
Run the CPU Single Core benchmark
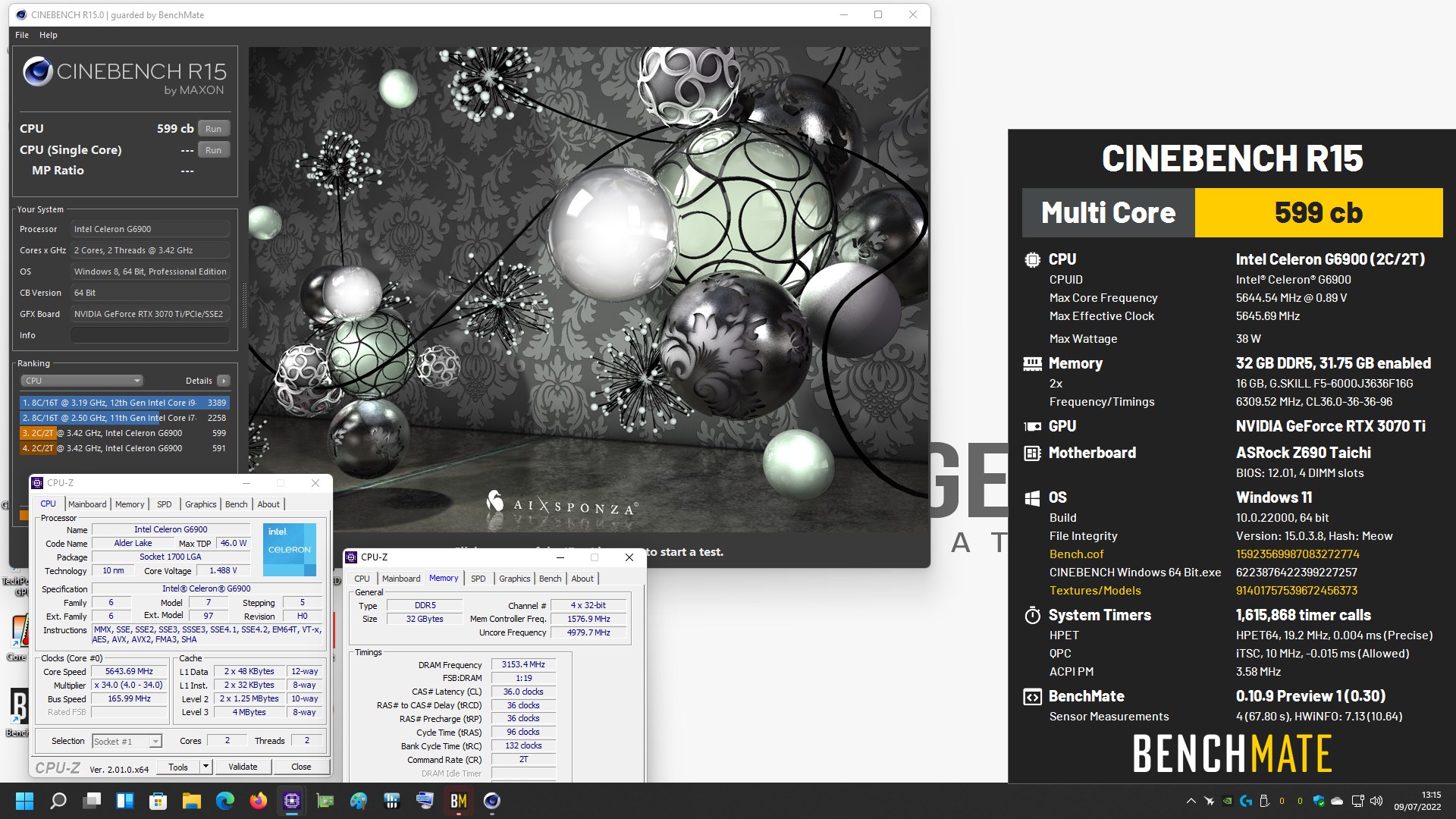point(214,150)
